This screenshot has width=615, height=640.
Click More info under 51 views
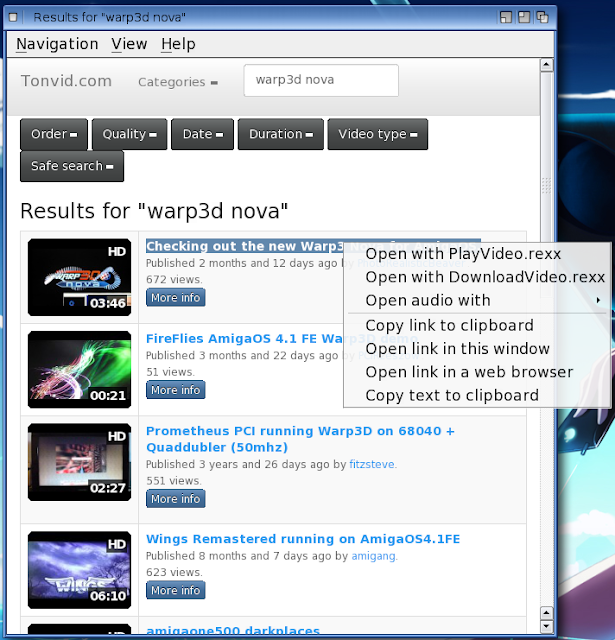pyautogui.click(x=175, y=390)
